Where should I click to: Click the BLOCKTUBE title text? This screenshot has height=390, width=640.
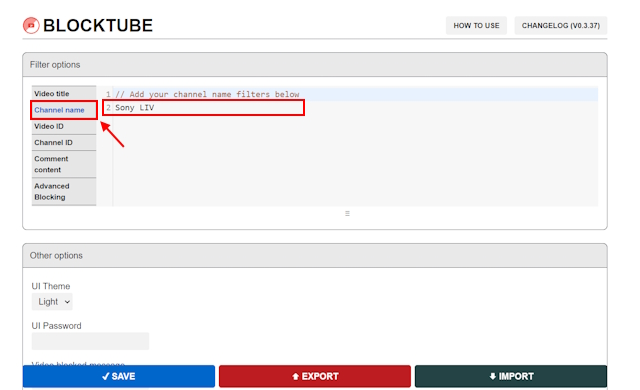click(98, 25)
